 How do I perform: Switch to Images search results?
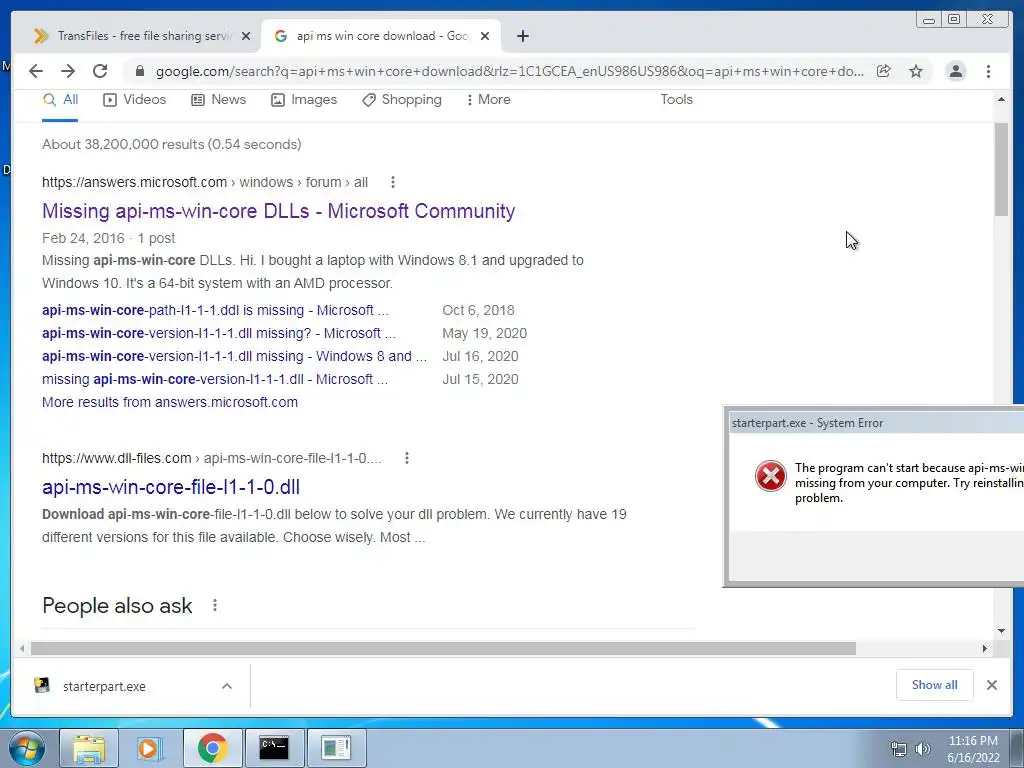coord(304,100)
